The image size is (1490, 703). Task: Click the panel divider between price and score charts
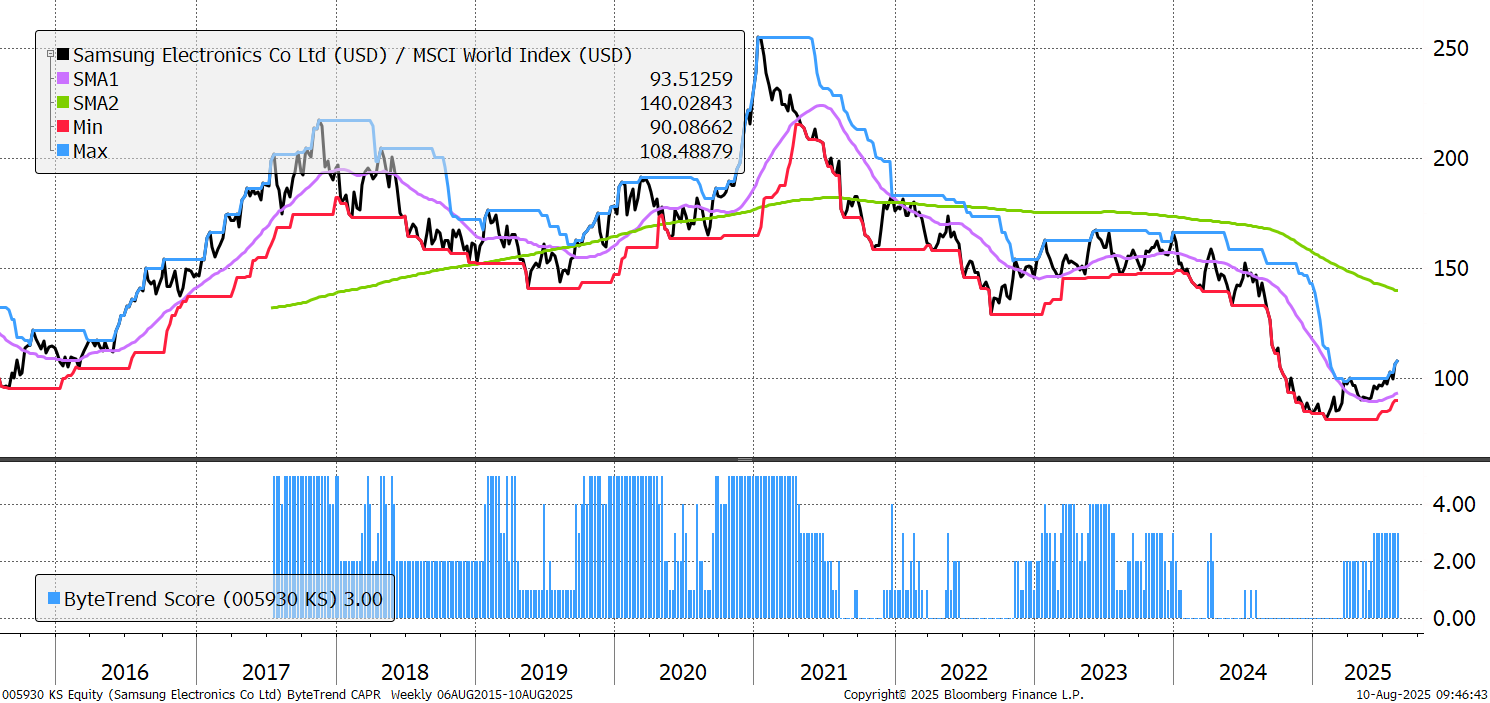tap(745, 459)
